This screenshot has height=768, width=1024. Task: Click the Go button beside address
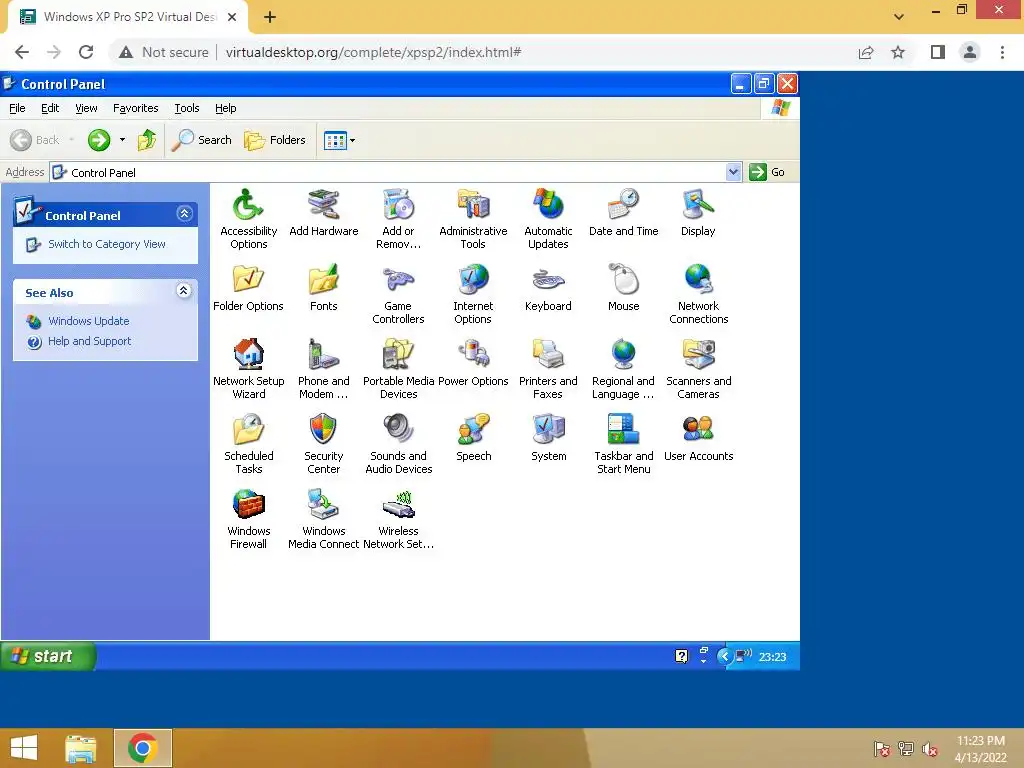pyautogui.click(x=767, y=172)
